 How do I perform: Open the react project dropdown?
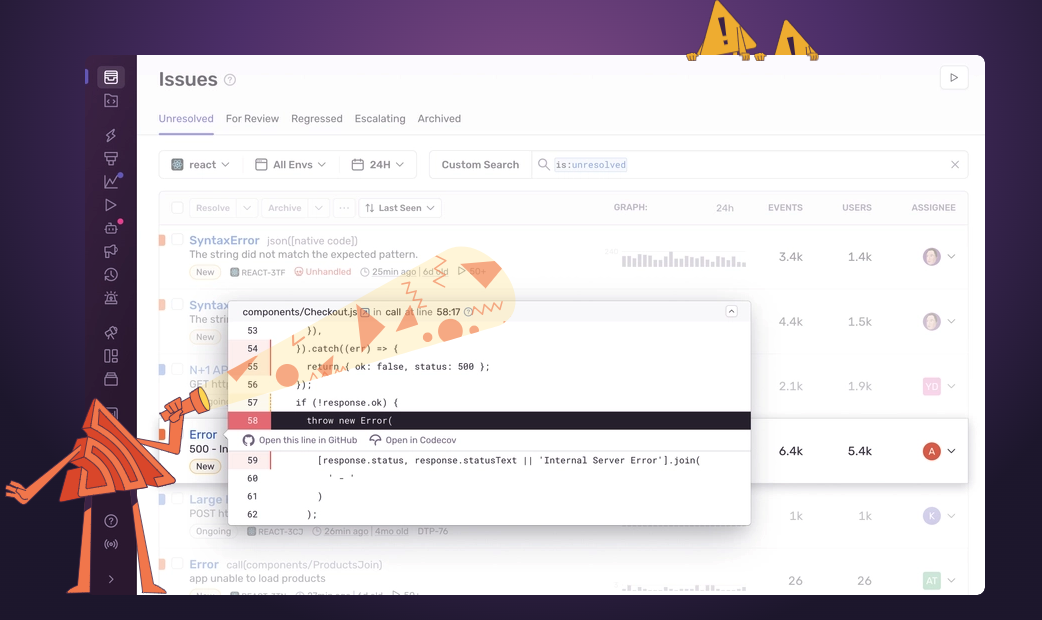point(200,165)
